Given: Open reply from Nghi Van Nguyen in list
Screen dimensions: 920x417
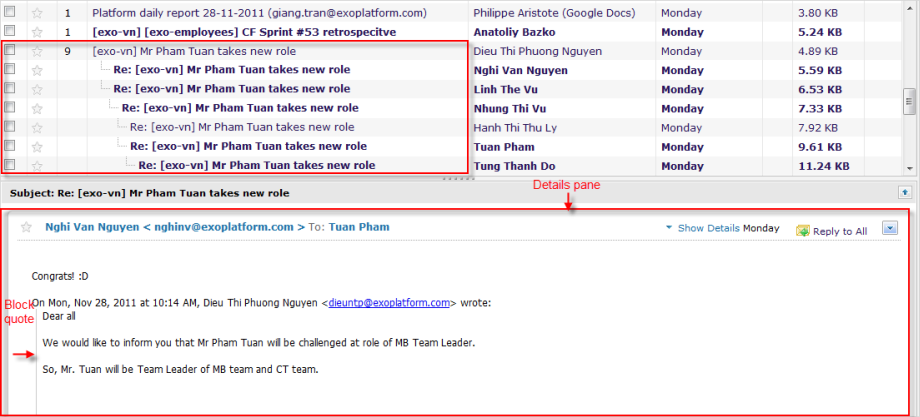Looking at the screenshot, I should (x=232, y=70).
